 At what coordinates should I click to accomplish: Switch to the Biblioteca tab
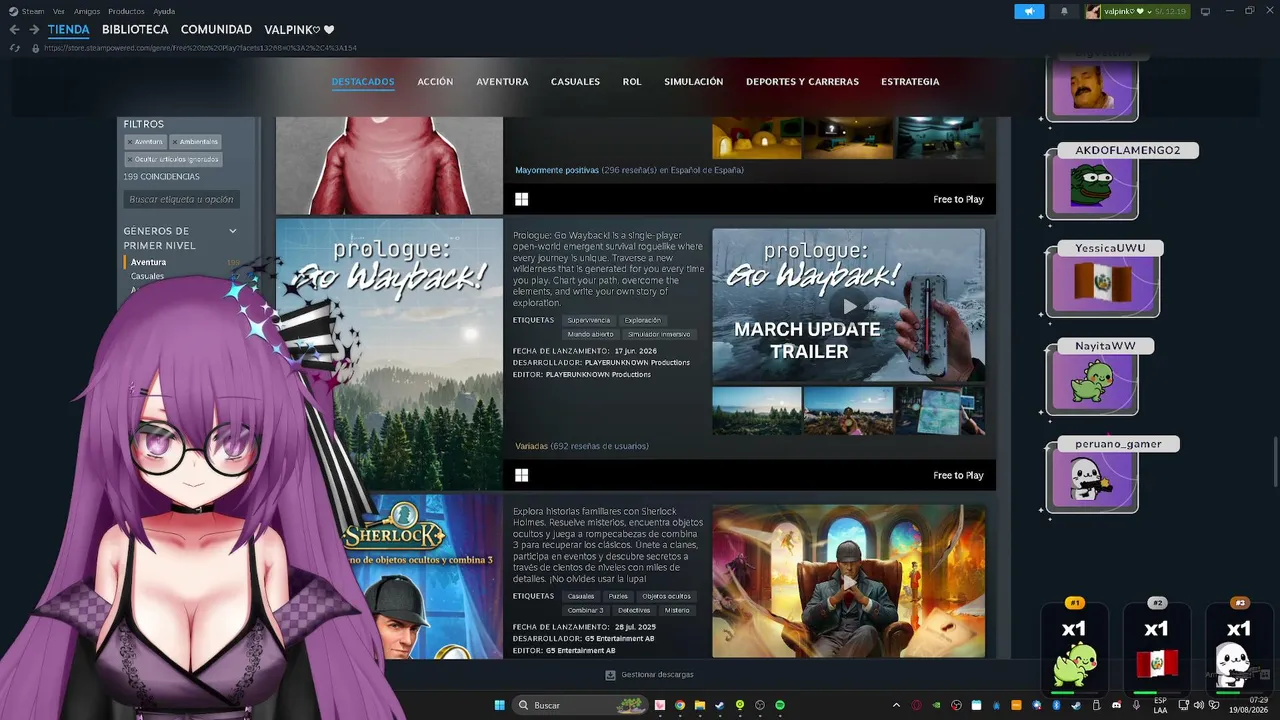135,30
